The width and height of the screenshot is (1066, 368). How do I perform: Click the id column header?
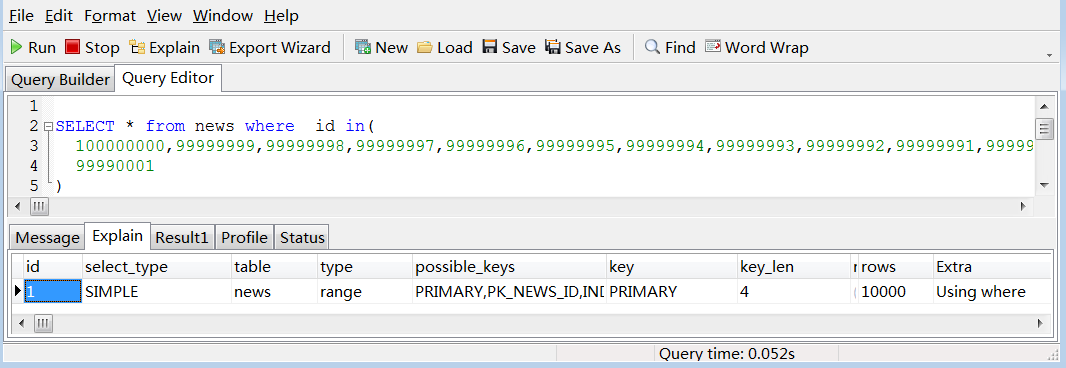coord(52,267)
